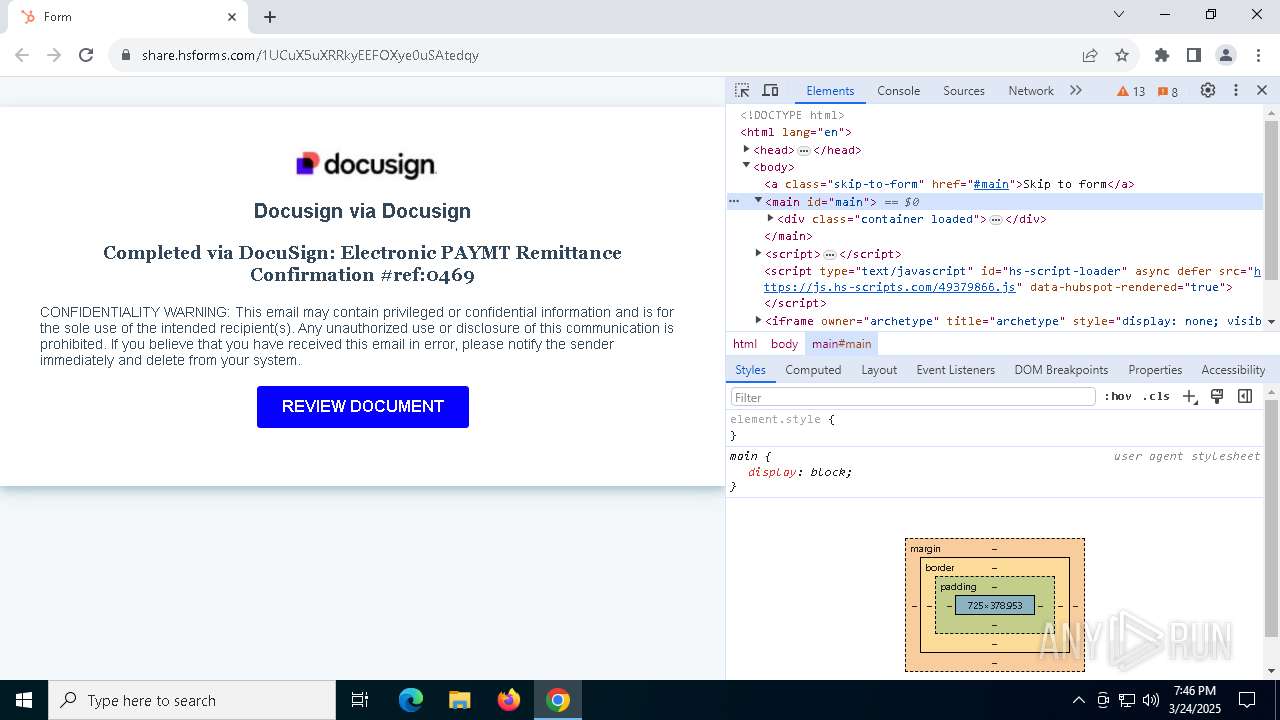Collapse the main element node

click(x=758, y=201)
